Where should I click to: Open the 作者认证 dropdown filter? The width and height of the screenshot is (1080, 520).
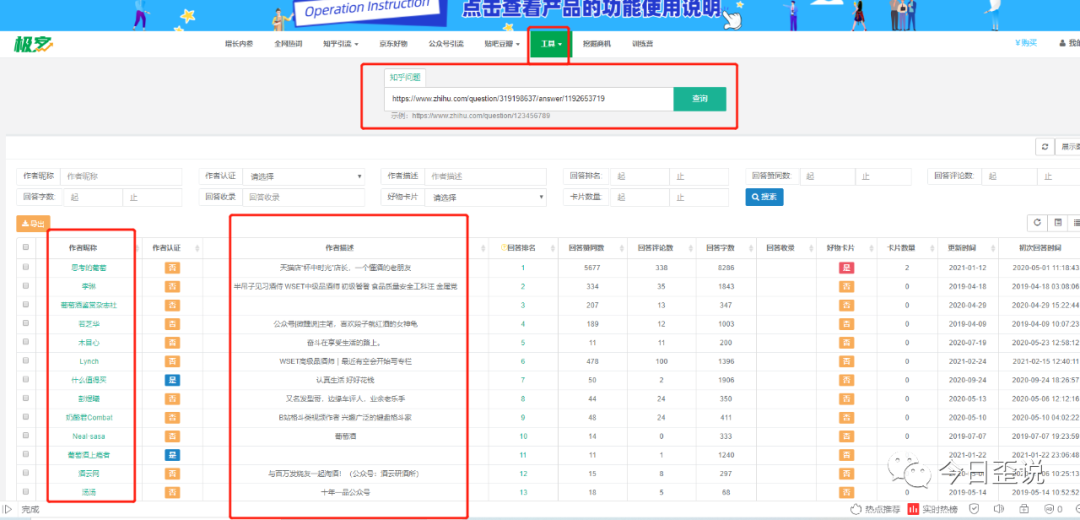[x=303, y=176]
